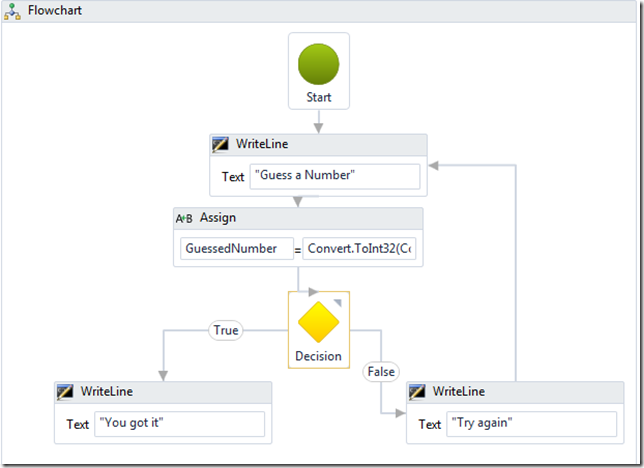
Task: Click the Assign activity A+B icon
Action: coord(184,218)
